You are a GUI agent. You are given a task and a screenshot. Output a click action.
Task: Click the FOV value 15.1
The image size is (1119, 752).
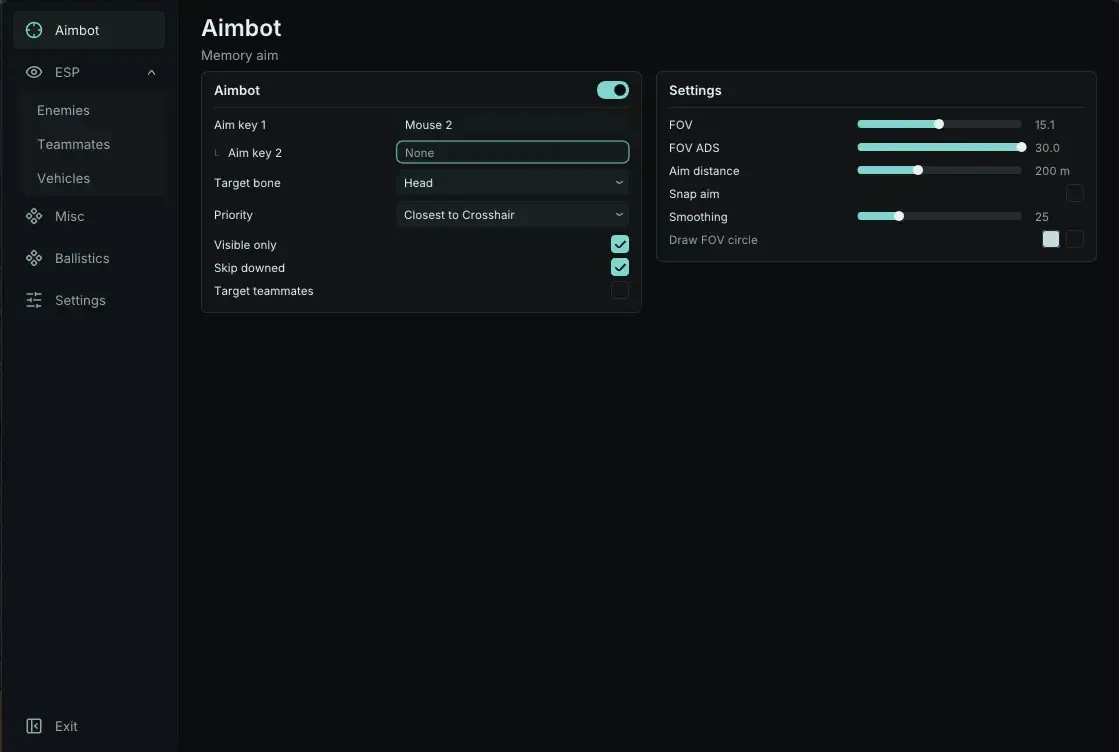point(1045,125)
